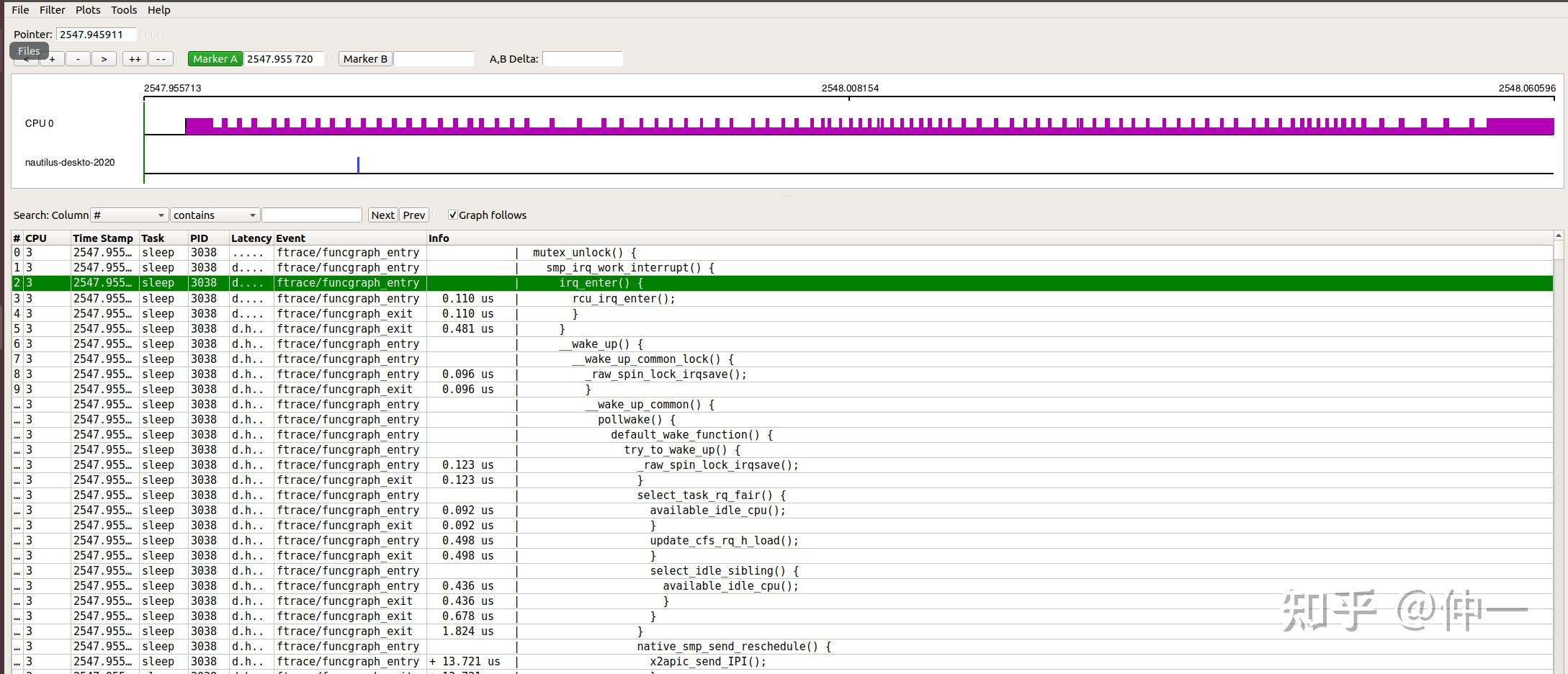Viewport: 1568px width, 674px height.
Task: Click the zoom in "+" button
Action: pyautogui.click(x=52, y=60)
